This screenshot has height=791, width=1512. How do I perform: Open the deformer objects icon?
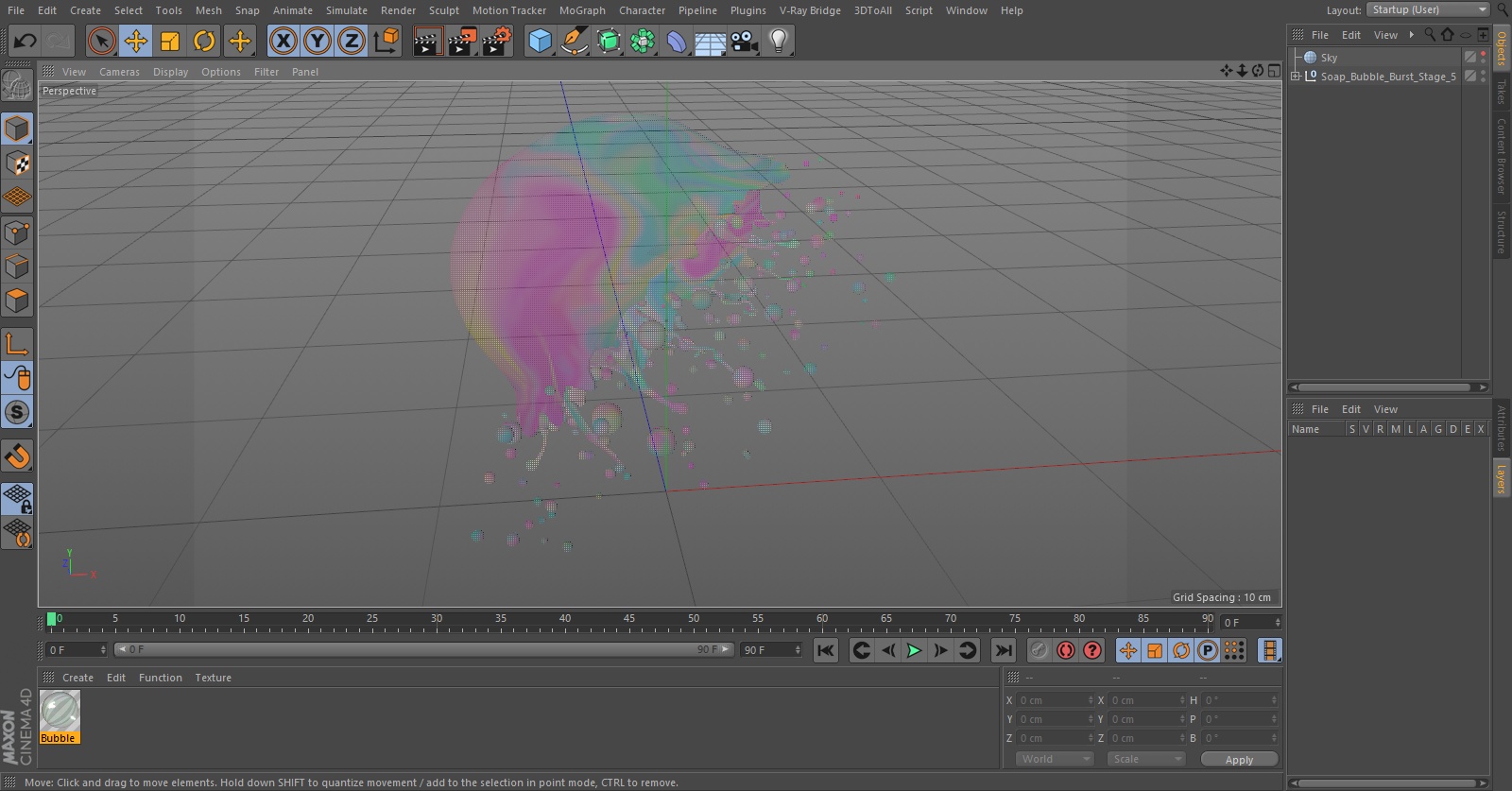[x=677, y=41]
